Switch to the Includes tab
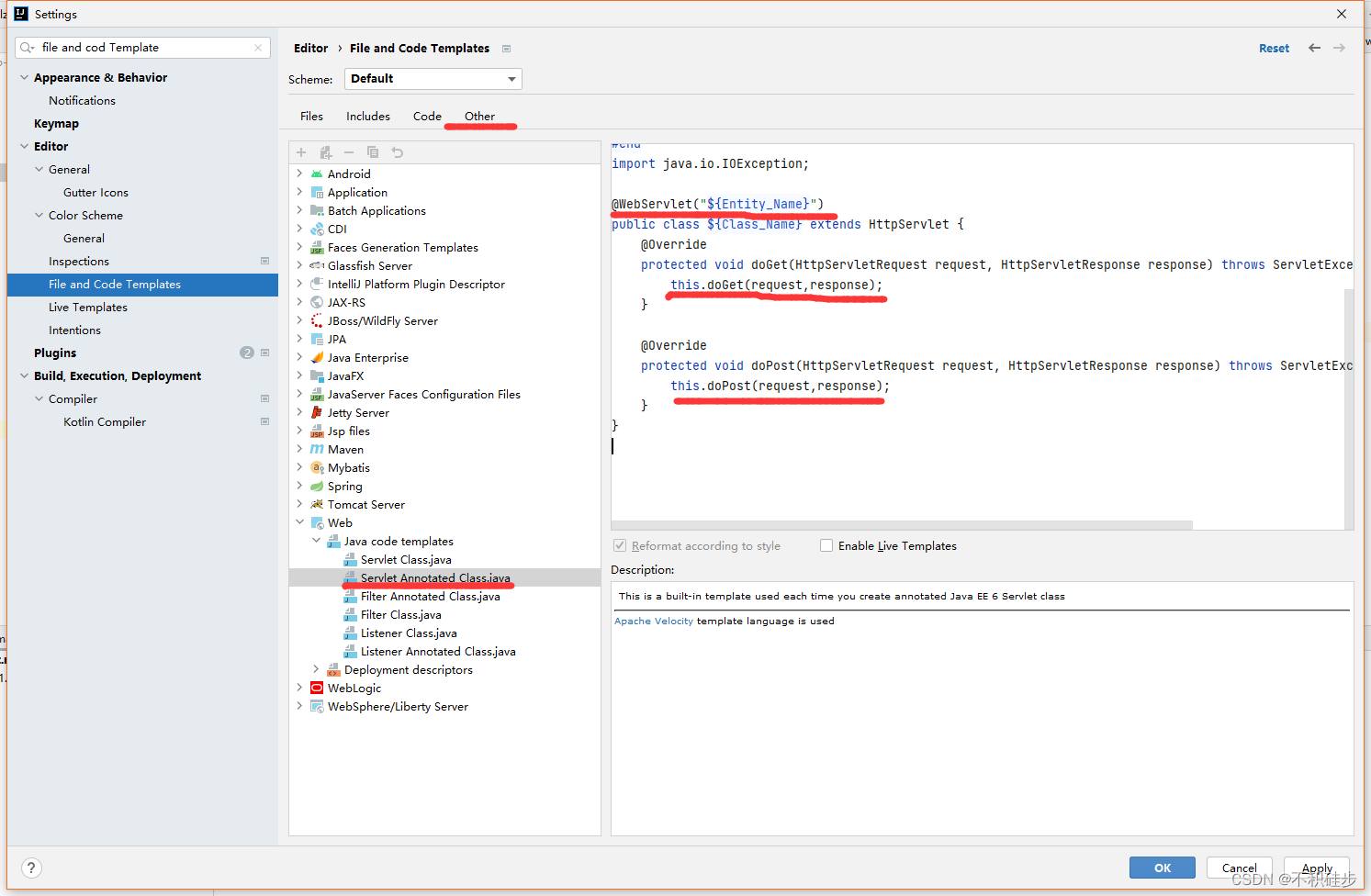1371x896 pixels. pyautogui.click(x=368, y=116)
